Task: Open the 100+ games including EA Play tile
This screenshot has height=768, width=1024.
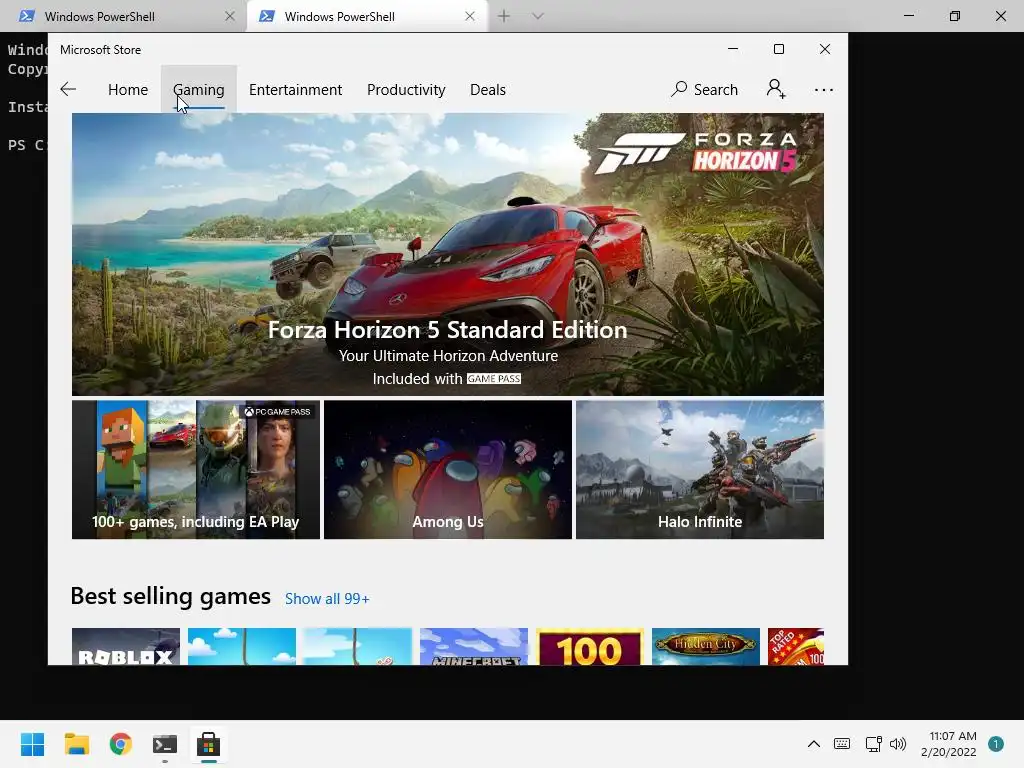Action: coord(196,470)
